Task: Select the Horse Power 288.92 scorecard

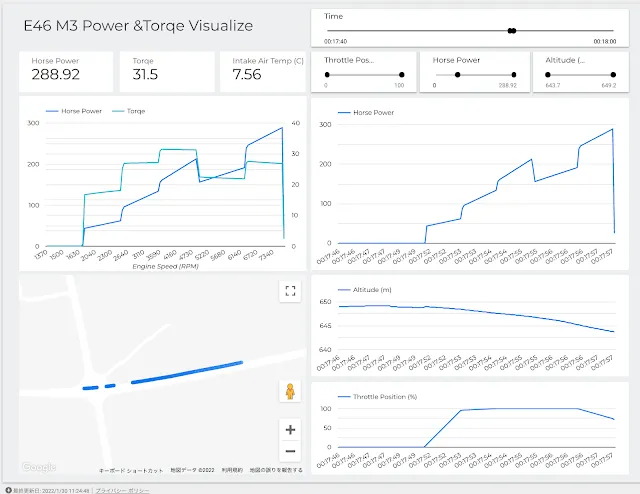Action: click(x=66, y=71)
